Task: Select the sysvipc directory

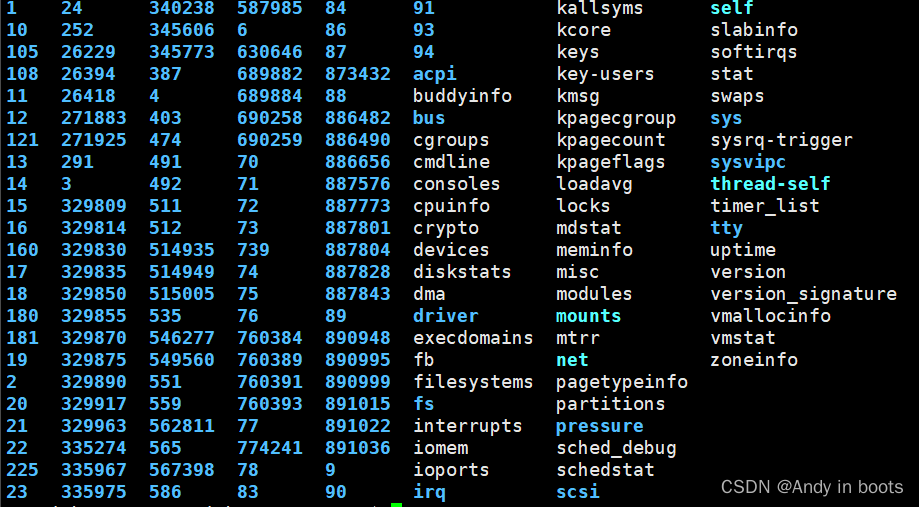Action: [x=748, y=162]
